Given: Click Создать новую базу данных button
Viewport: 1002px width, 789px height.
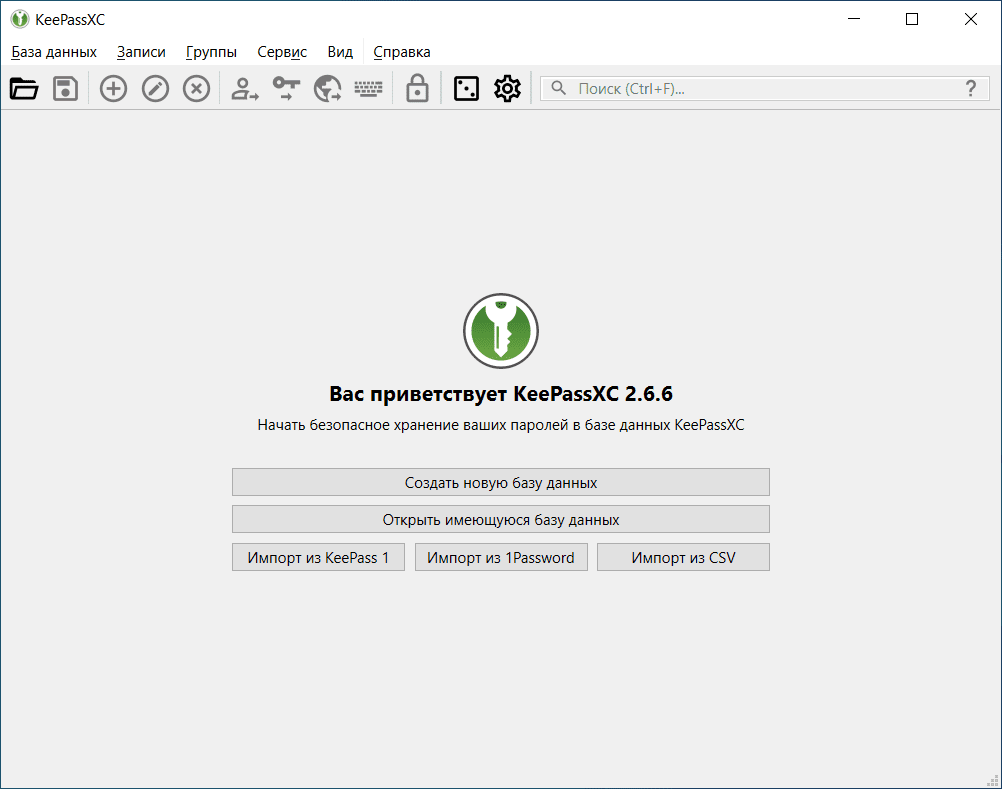Looking at the screenshot, I should (x=501, y=482).
